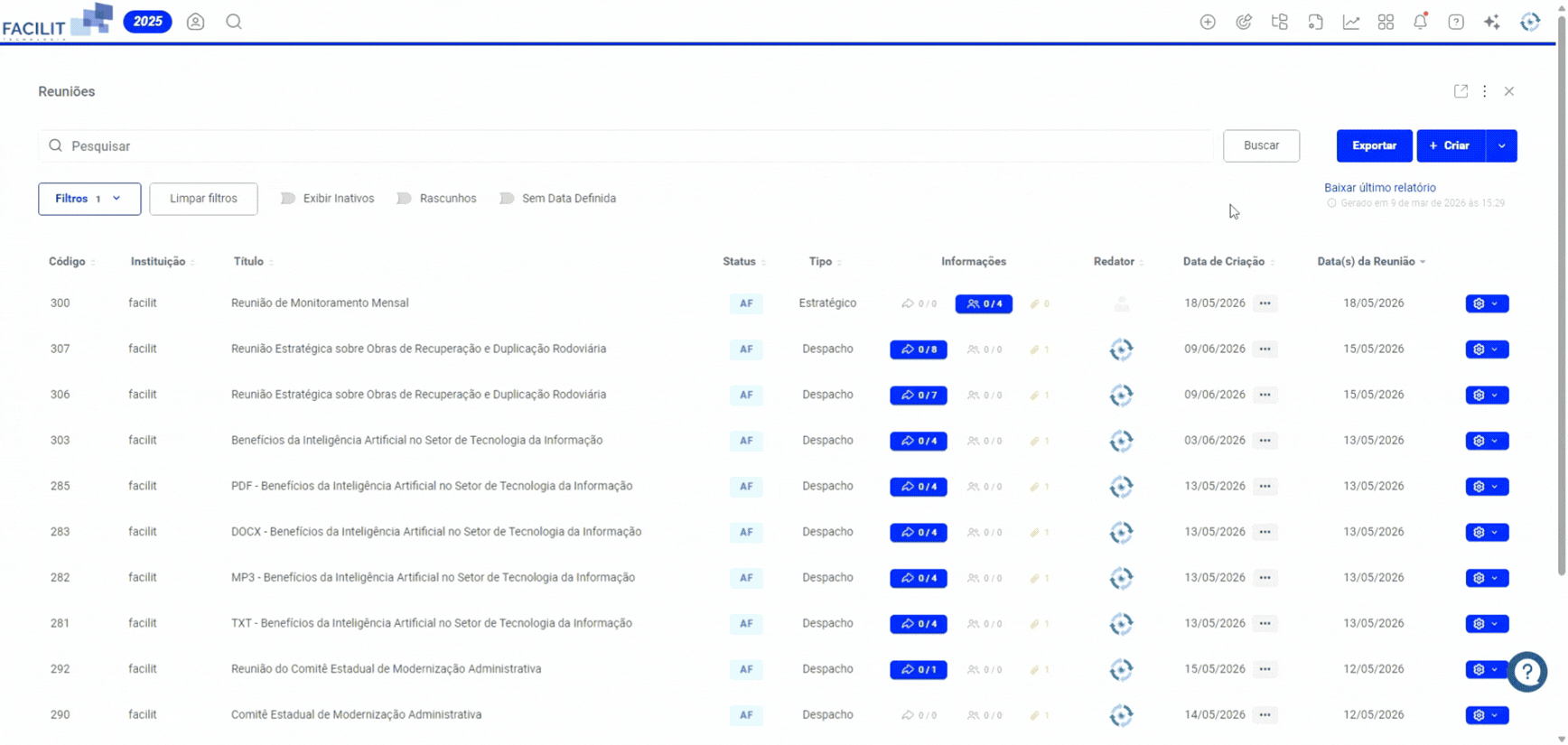This screenshot has width=1568, height=745.
Task: Open the four-squares apps grid icon
Action: tap(1386, 22)
